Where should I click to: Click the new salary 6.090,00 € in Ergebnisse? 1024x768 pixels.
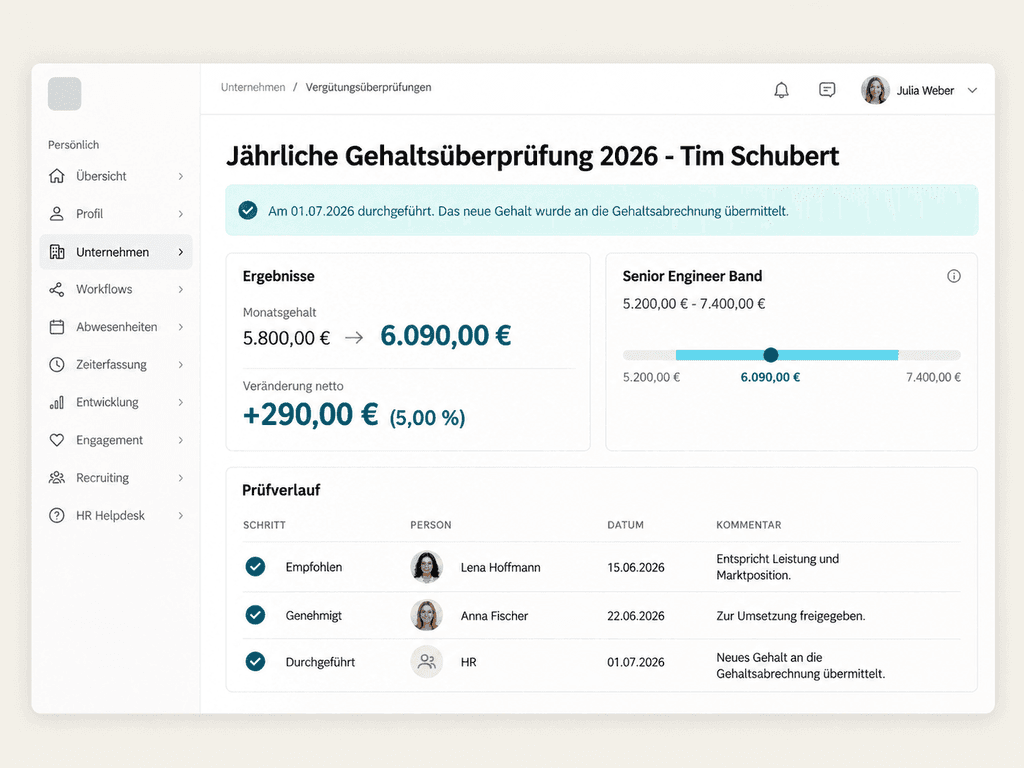point(445,336)
